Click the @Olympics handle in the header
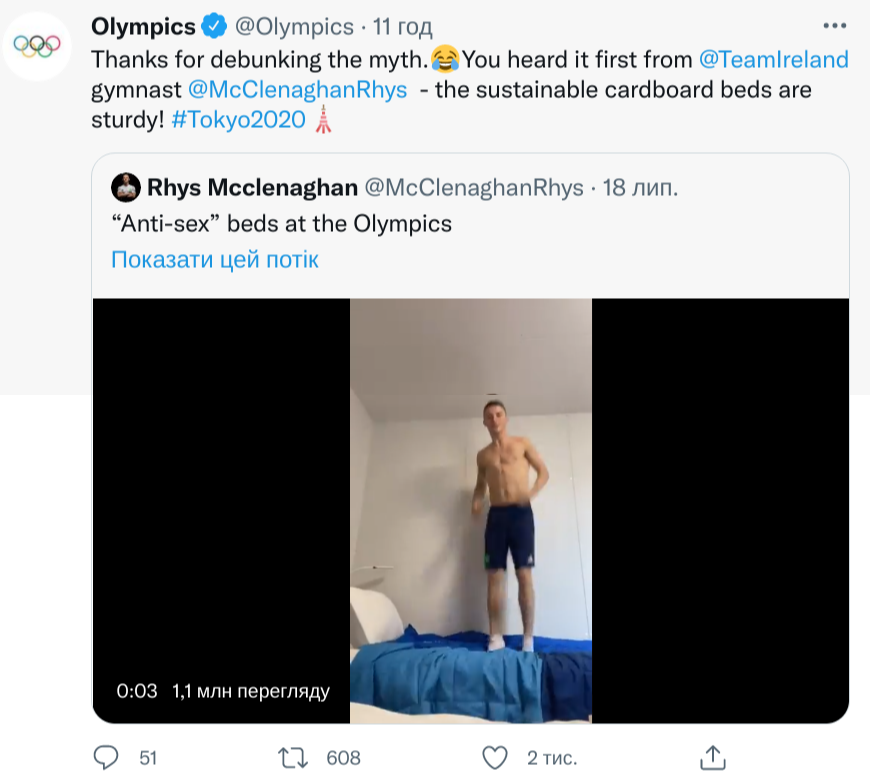Viewport: 870px width, 784px height. [x=295, y=26]
